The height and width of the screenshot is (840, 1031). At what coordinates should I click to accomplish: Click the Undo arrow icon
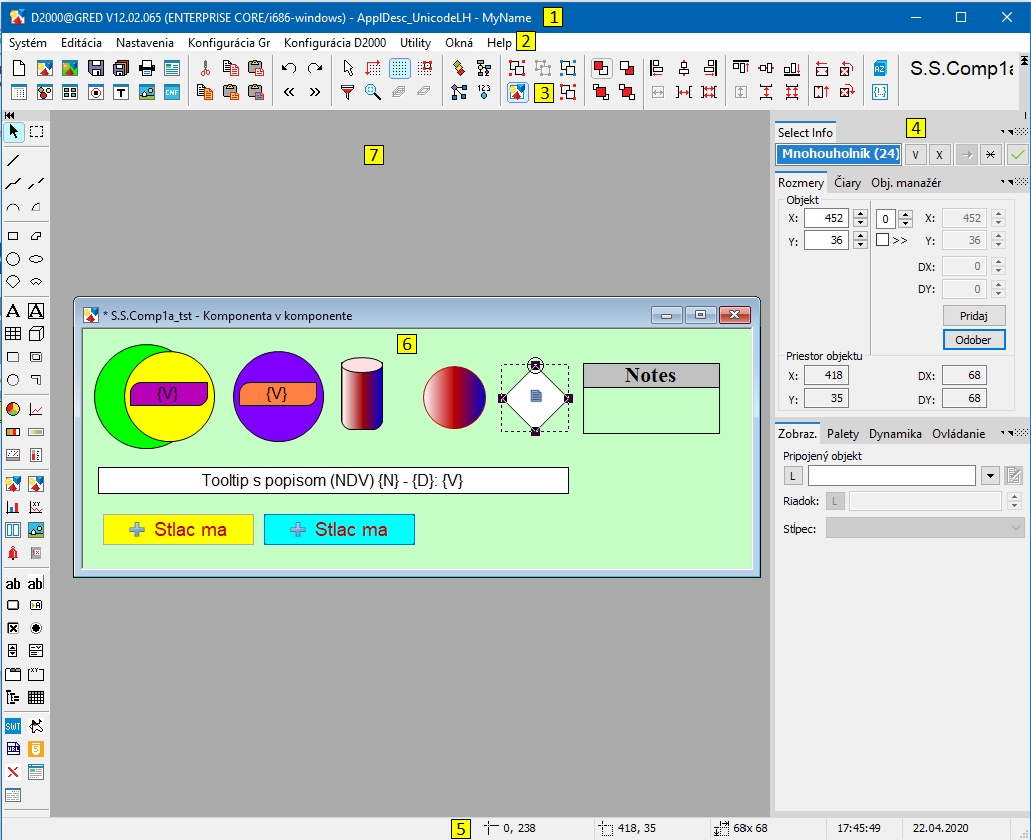click(289, 68)
